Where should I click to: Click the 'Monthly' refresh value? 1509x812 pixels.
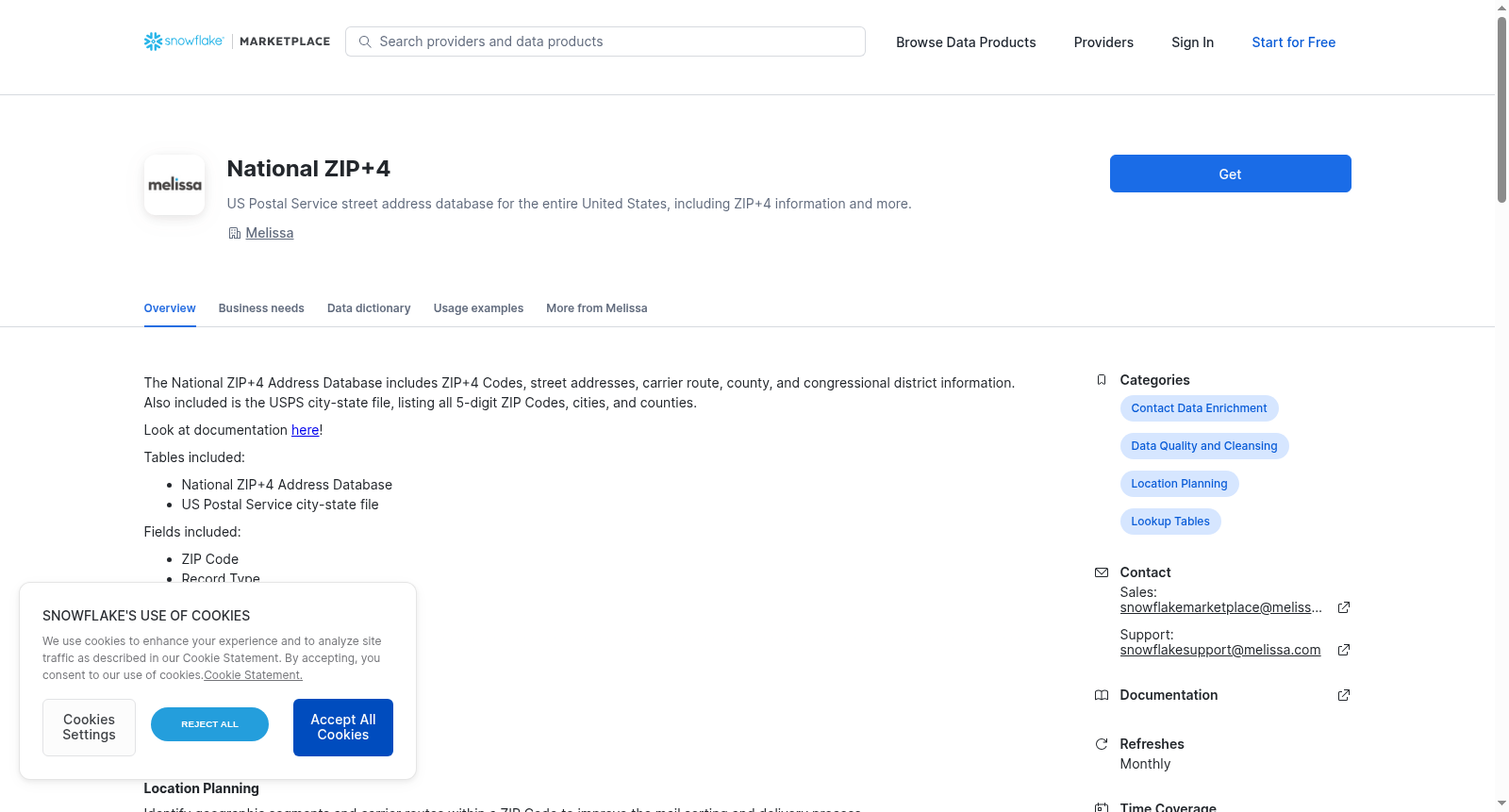tap(1145, 764)
